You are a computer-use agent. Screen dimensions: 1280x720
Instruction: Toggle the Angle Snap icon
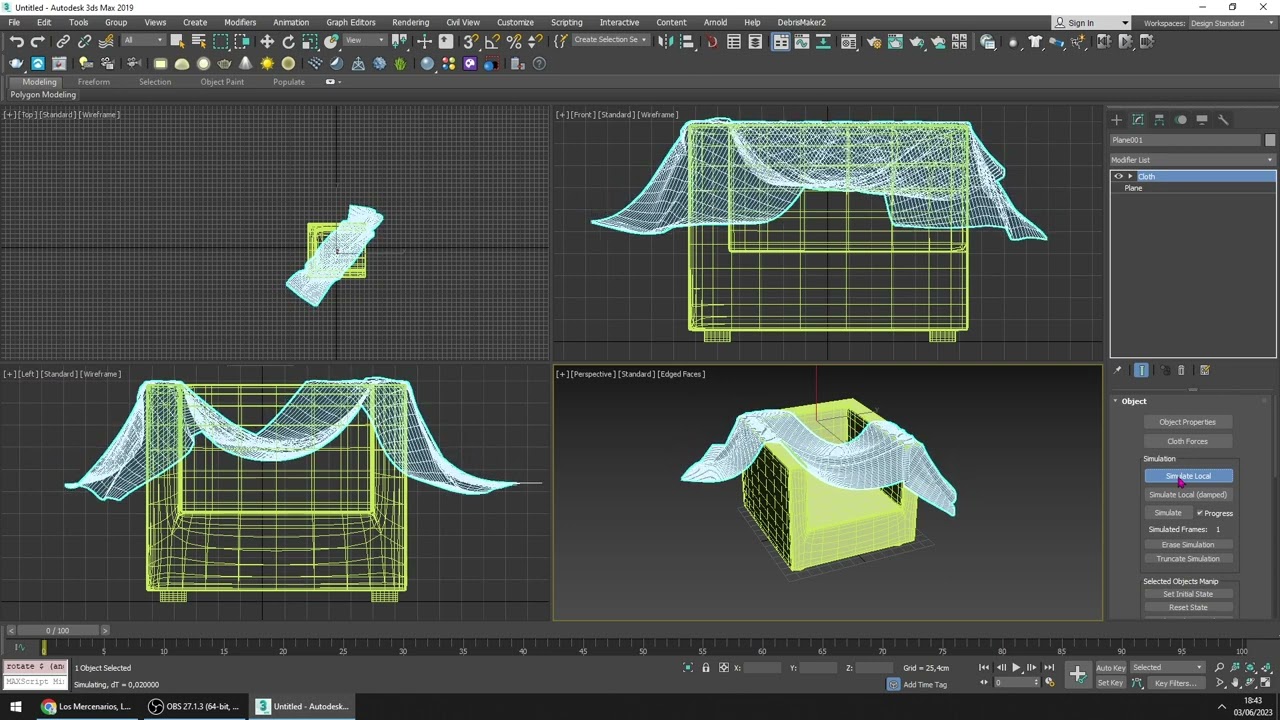492,41
